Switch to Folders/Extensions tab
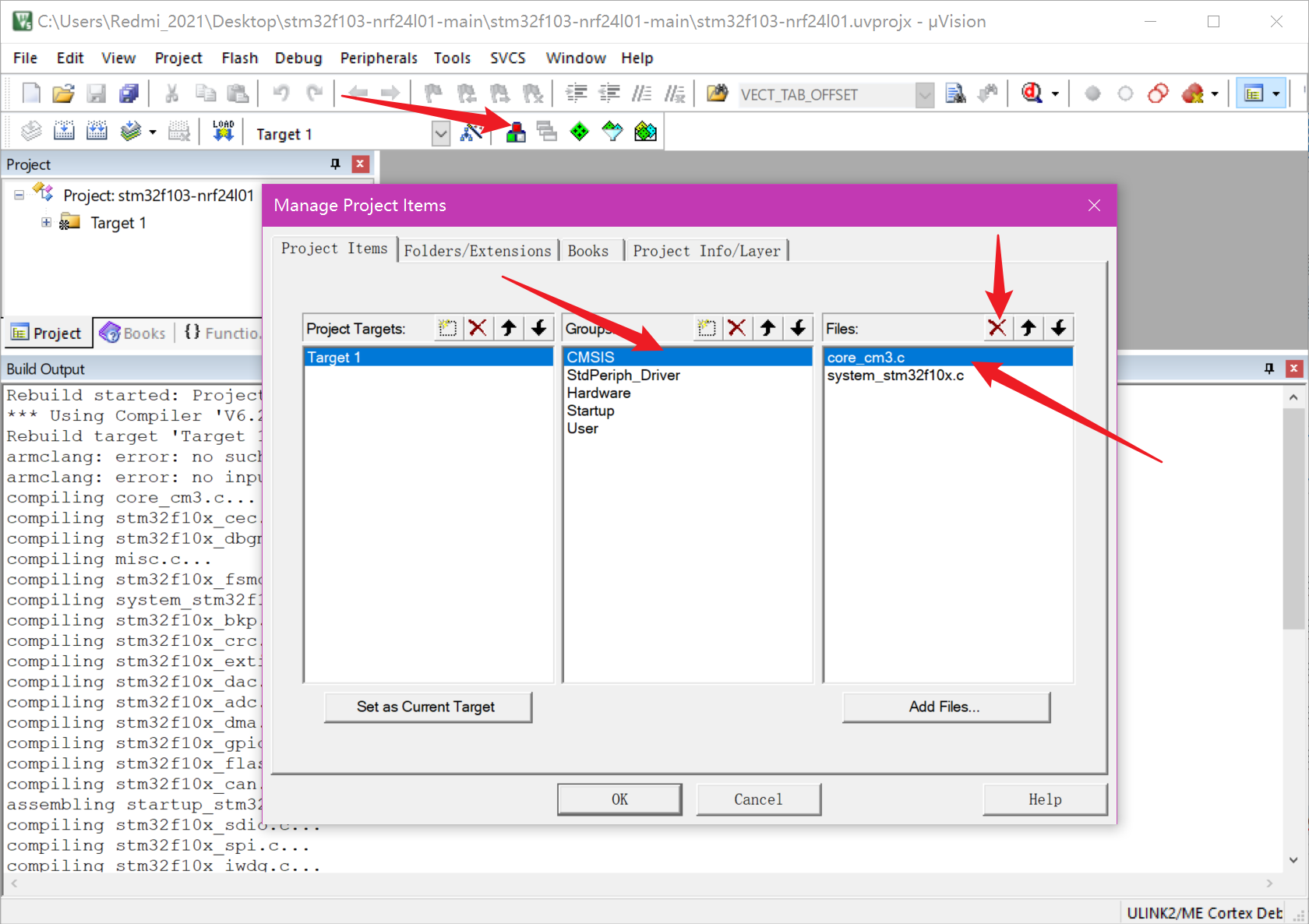The width and height of the screenshot is (1309, 924). 478,251
